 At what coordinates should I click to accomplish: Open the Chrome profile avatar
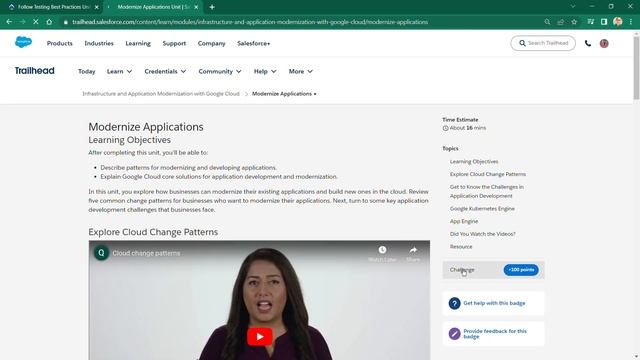pos(618,22)
